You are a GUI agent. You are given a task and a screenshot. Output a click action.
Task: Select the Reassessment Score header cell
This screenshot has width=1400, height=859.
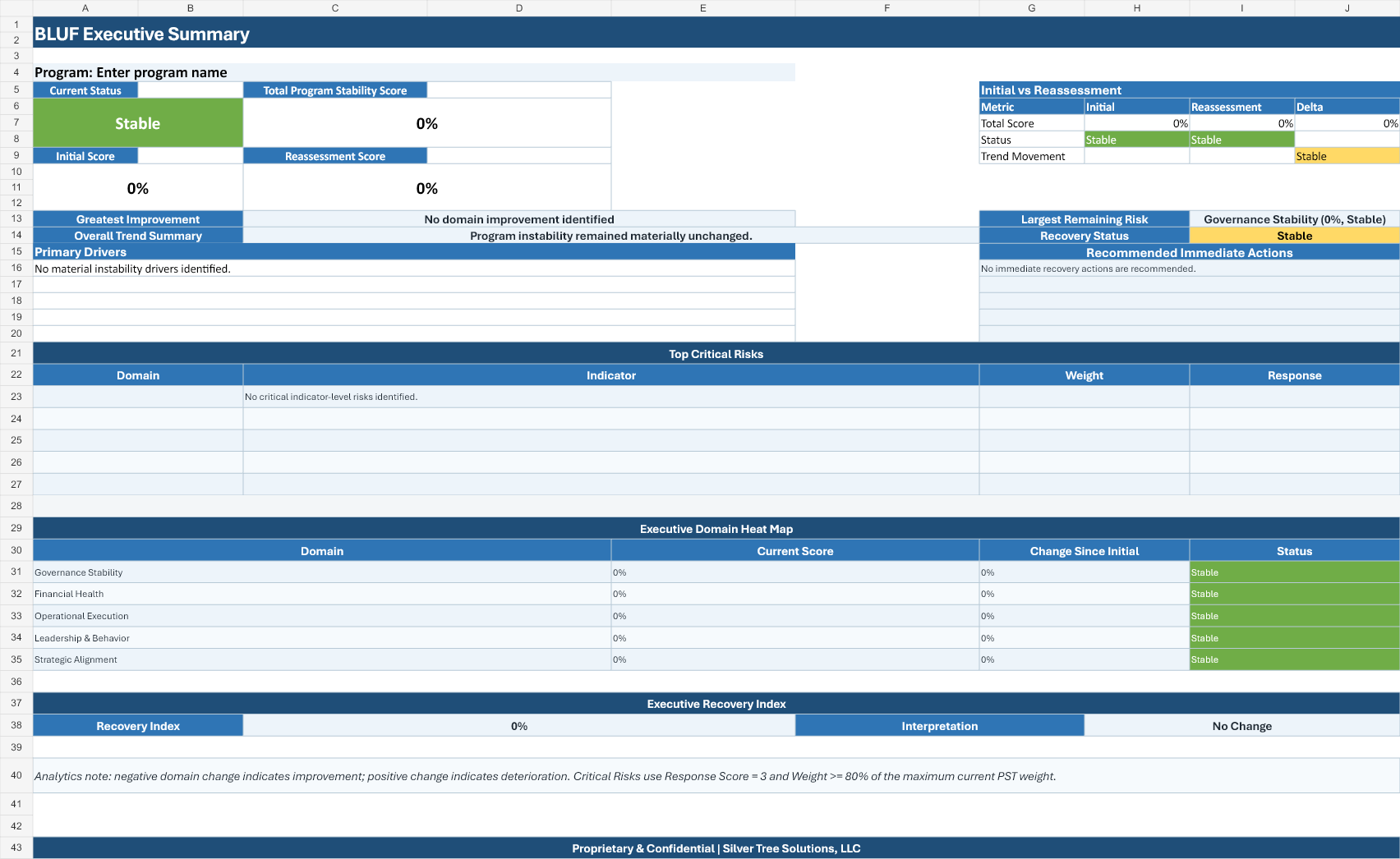click(x=335, y=156)
